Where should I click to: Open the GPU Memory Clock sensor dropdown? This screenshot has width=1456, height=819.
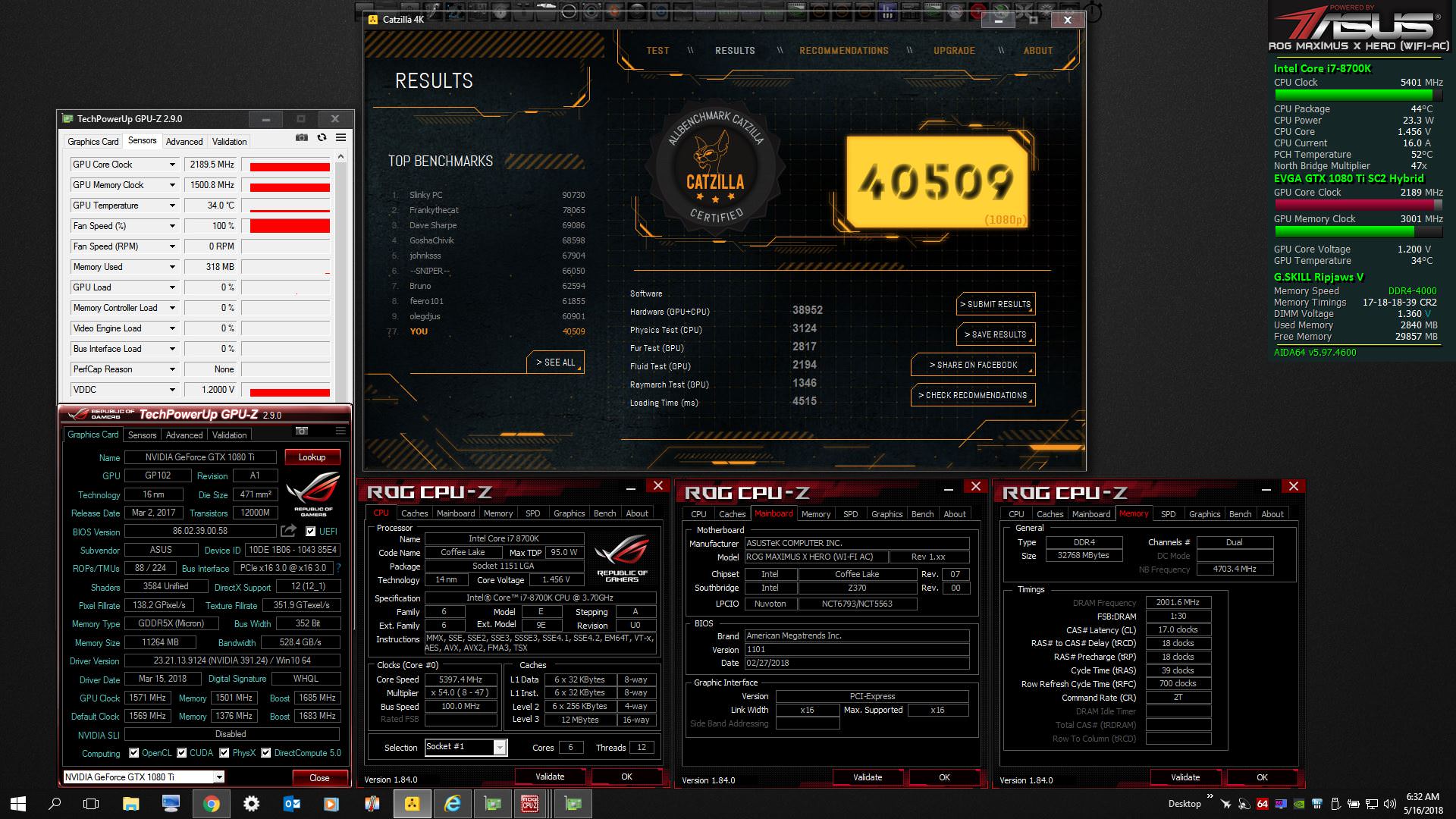(172, 185)
